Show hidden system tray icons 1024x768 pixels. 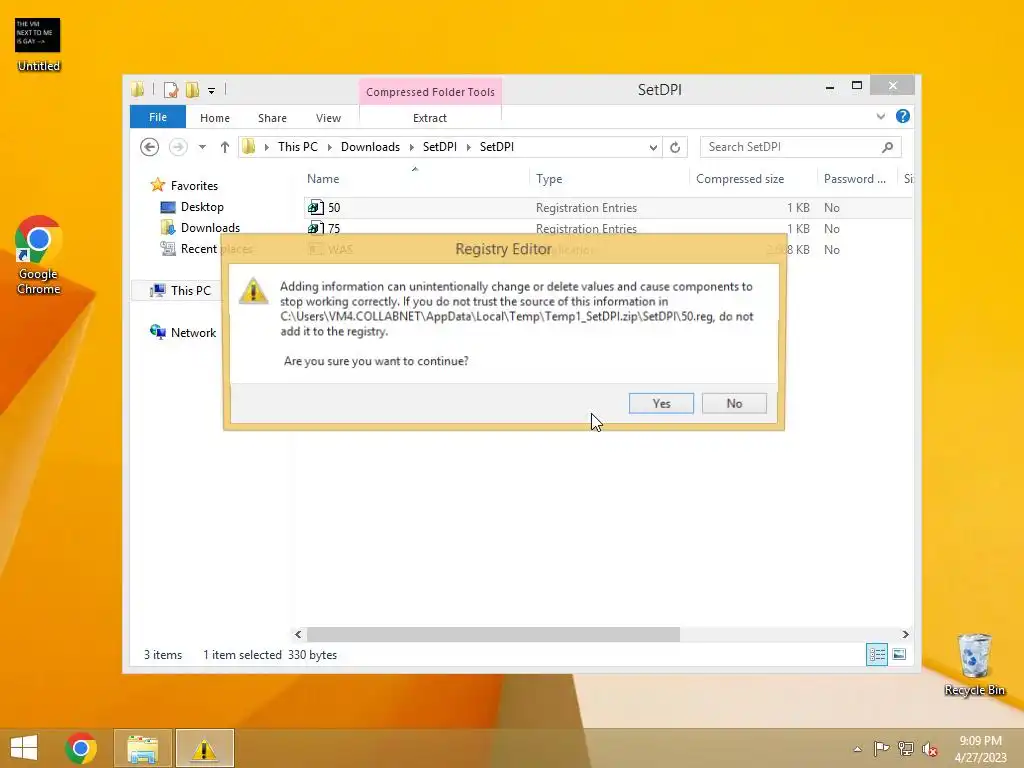point(857,749)
